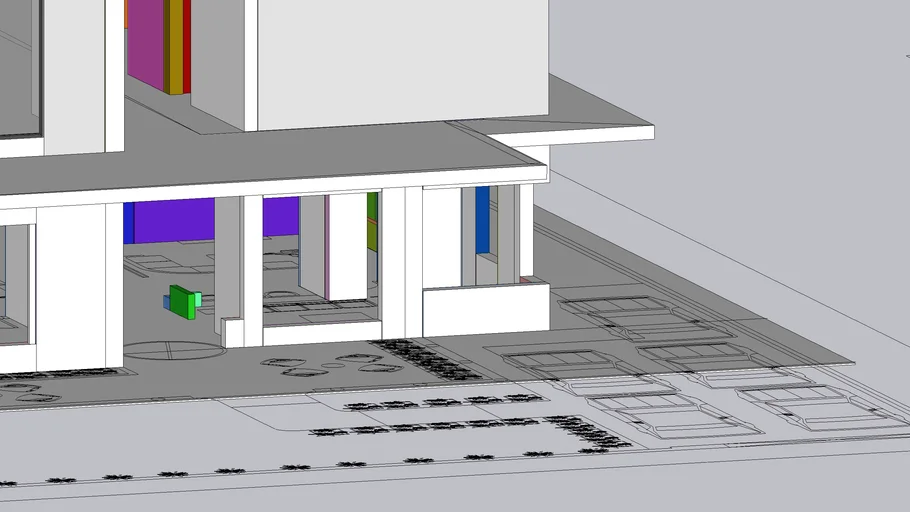The image size is (910, 512).
Task: Click the purple wall behind the columns
Action: (170, 220)
